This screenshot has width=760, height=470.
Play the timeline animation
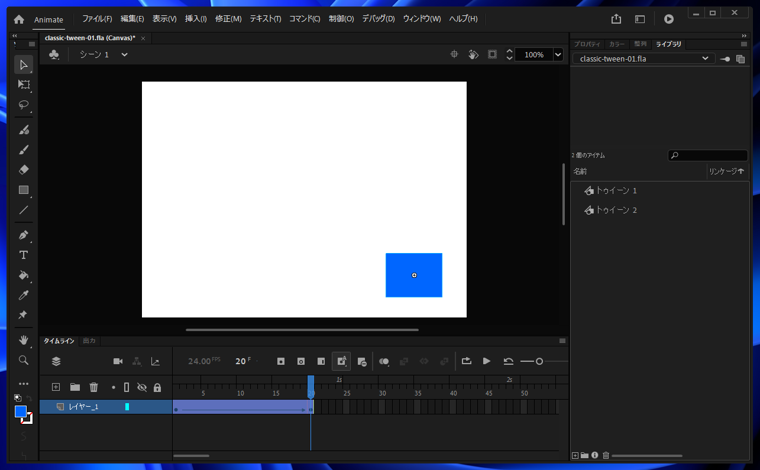(487, 361)
